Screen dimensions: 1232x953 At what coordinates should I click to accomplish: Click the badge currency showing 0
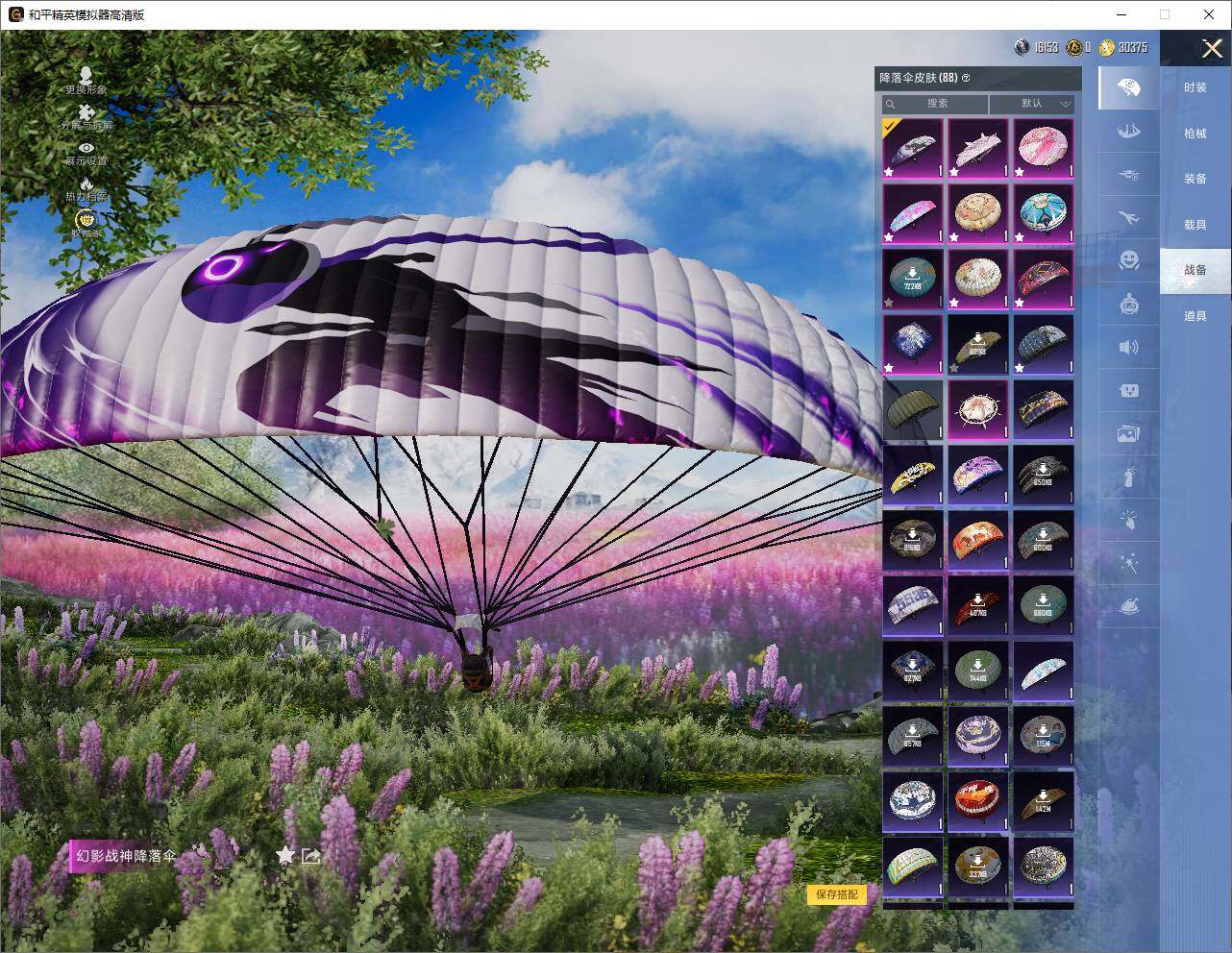click(1078, 47)
